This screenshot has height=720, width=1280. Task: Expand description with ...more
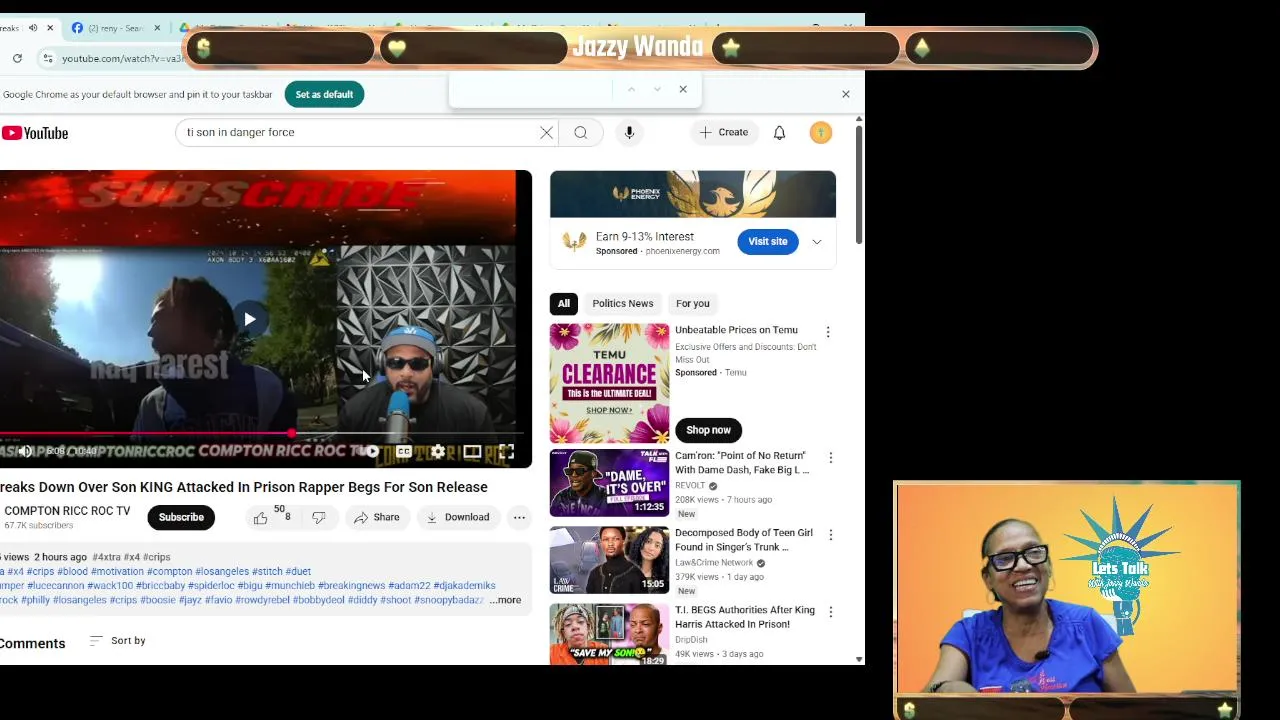coord(506,600)
